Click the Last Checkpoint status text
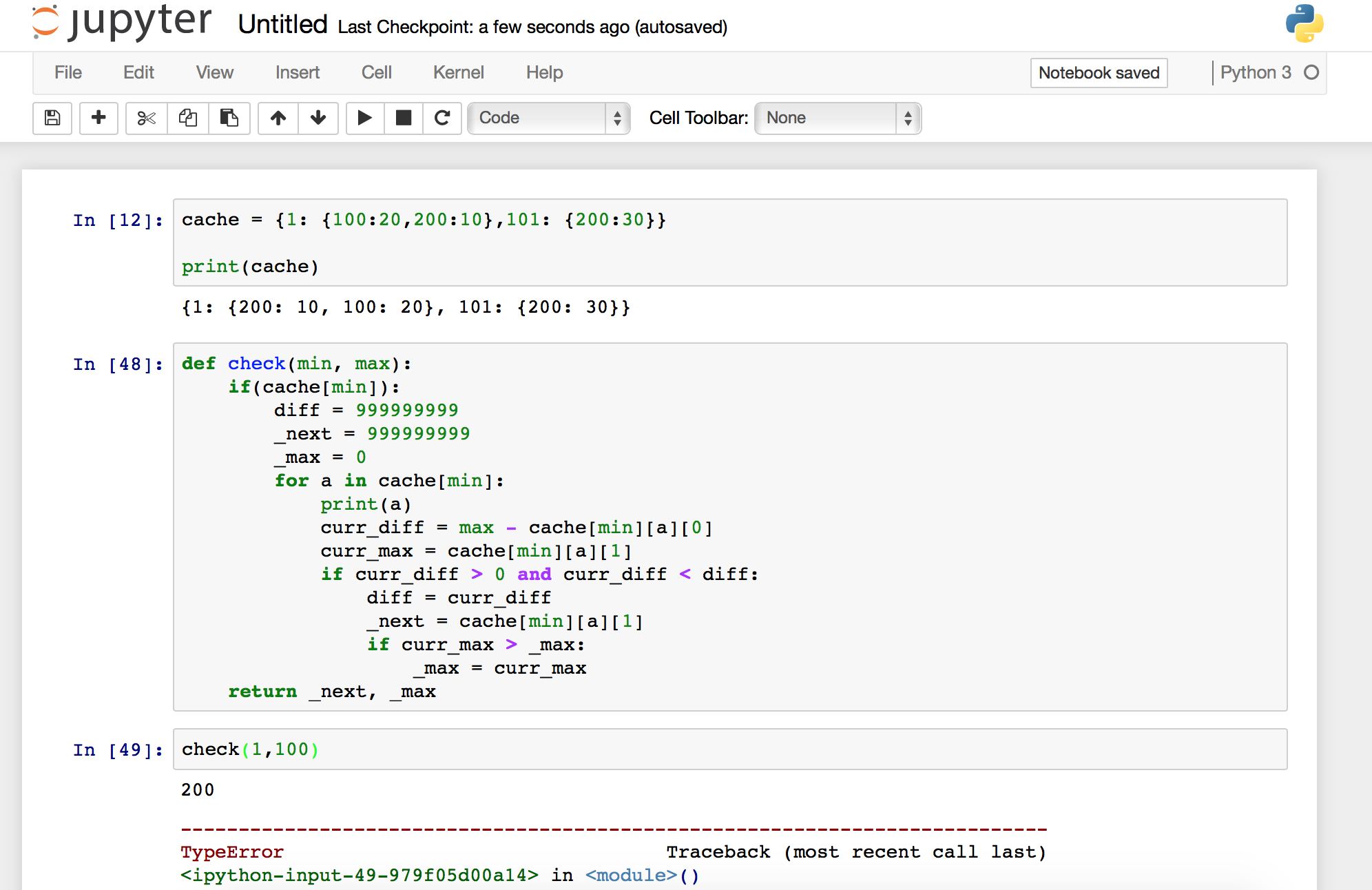 (532, 27)
